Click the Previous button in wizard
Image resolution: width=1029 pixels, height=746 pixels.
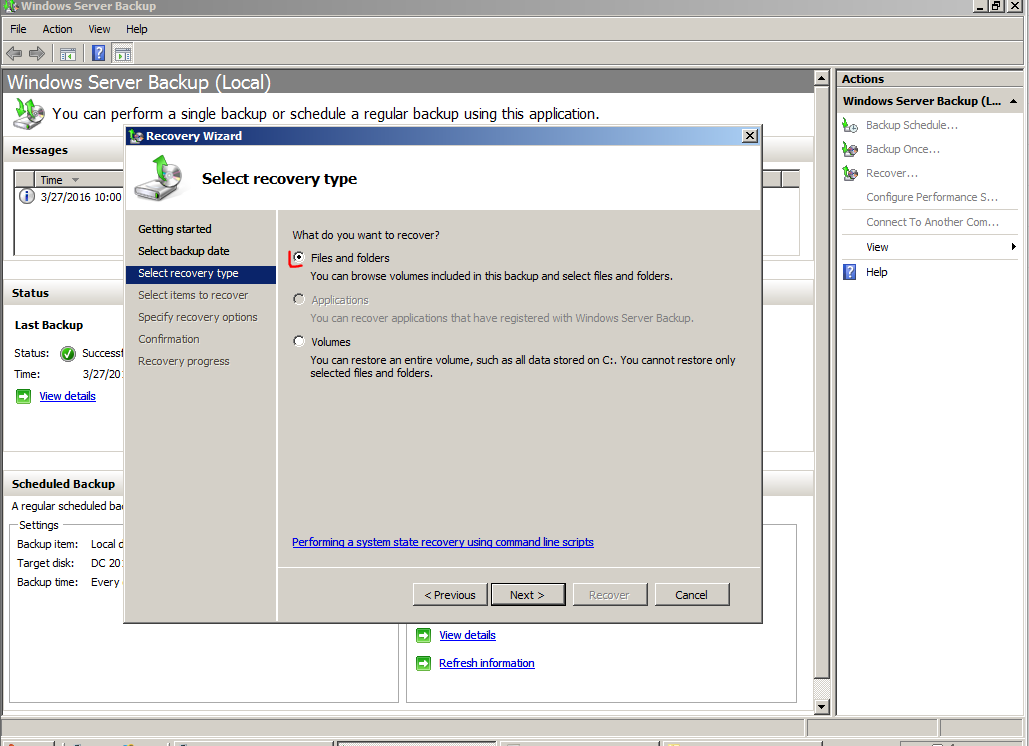coord(450,594)
